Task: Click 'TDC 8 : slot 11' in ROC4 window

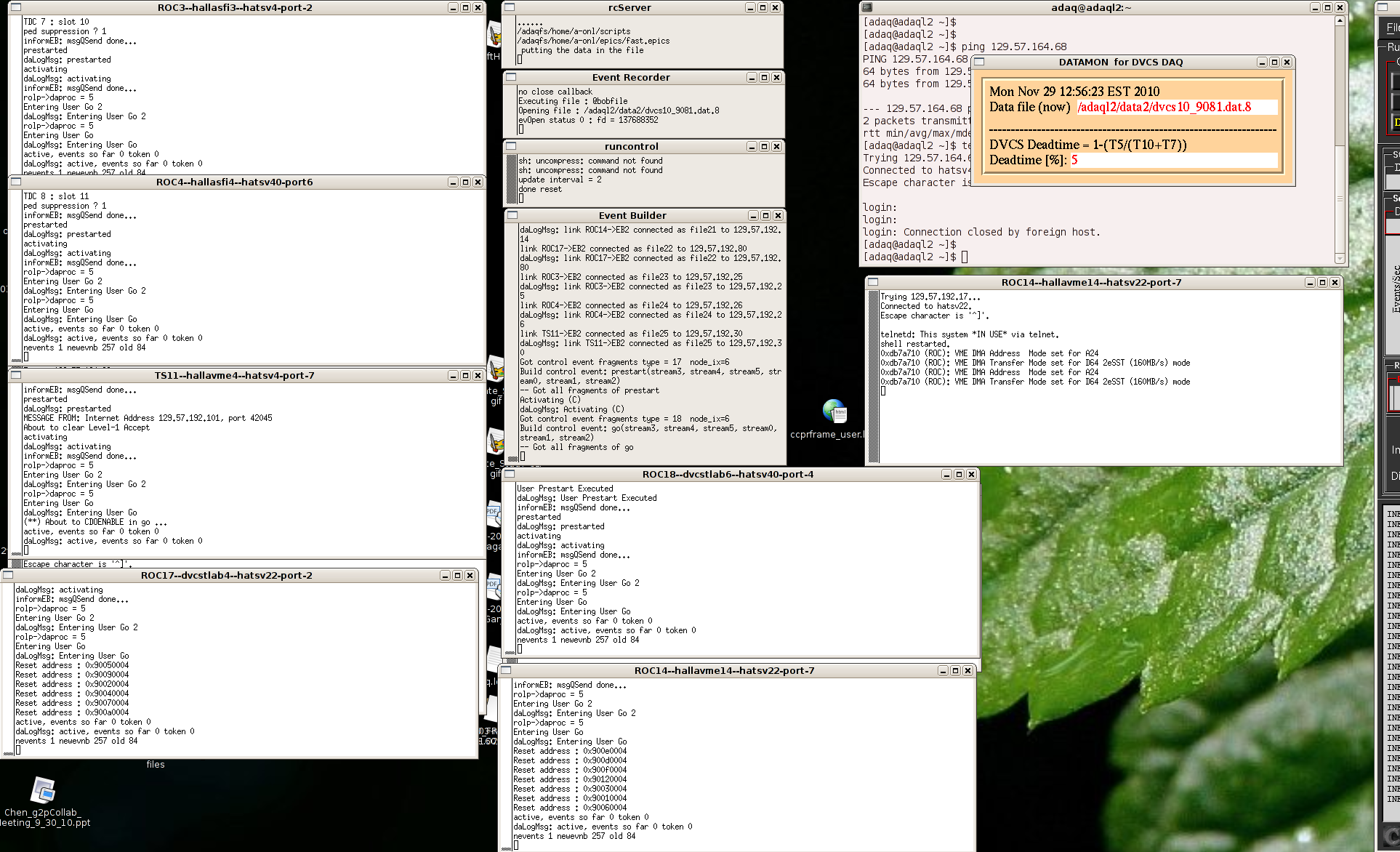Action: (x=56, y=196)
